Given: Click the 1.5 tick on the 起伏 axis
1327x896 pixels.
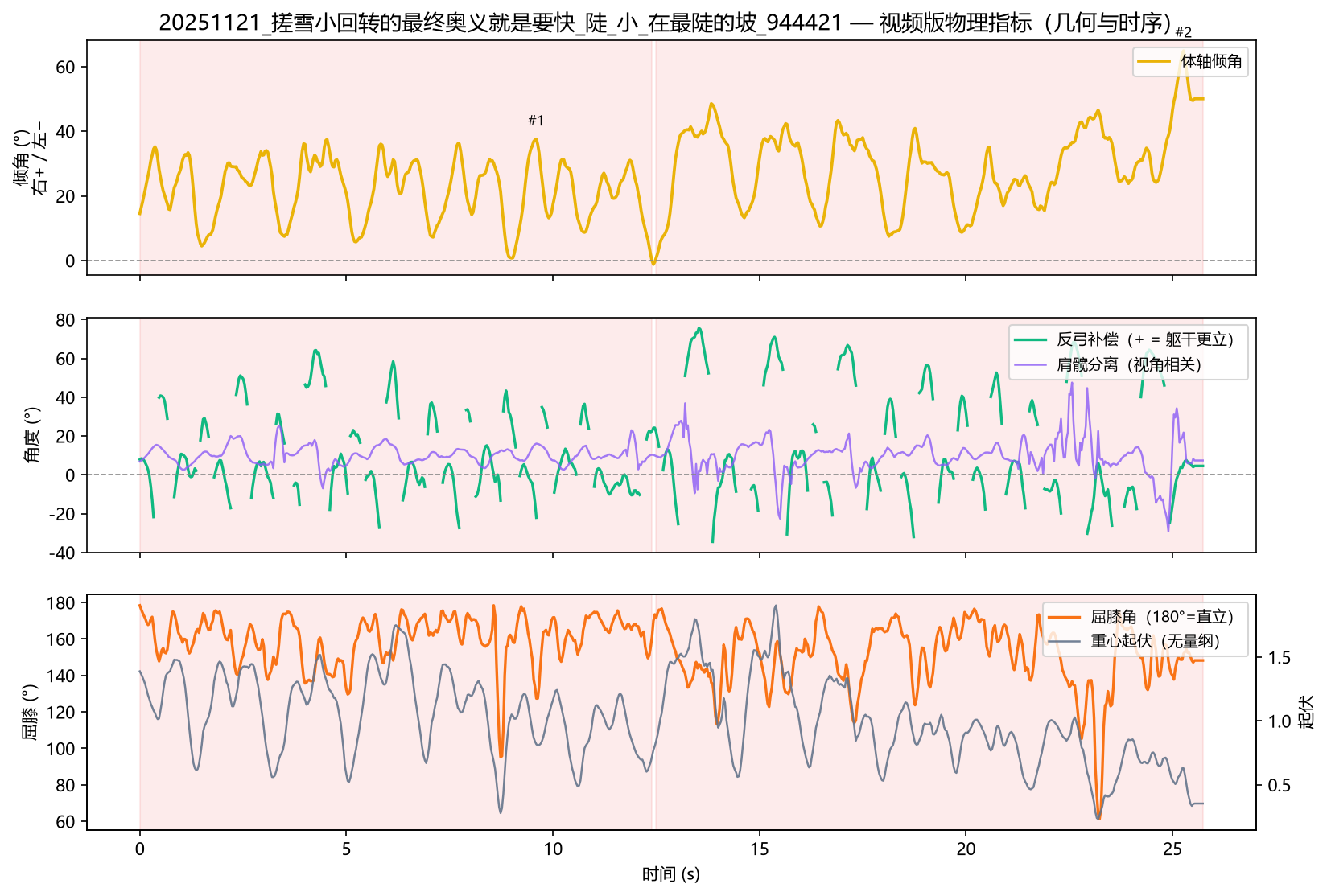Looking at the screenshot, I should tap(1280, 658).
